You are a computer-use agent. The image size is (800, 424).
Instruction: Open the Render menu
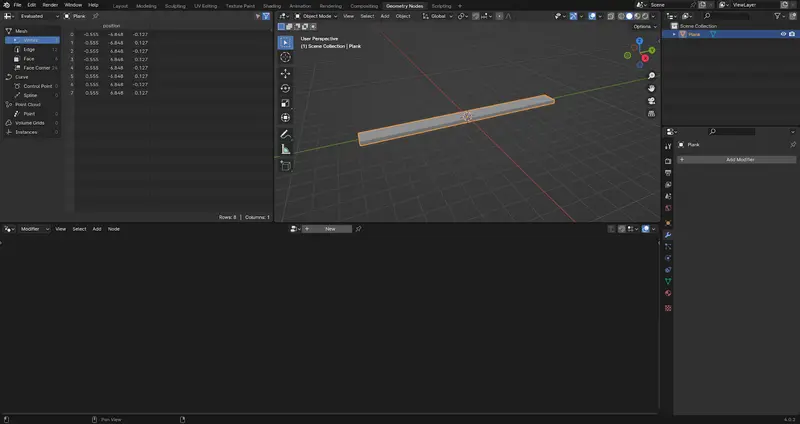pos(50,5)
